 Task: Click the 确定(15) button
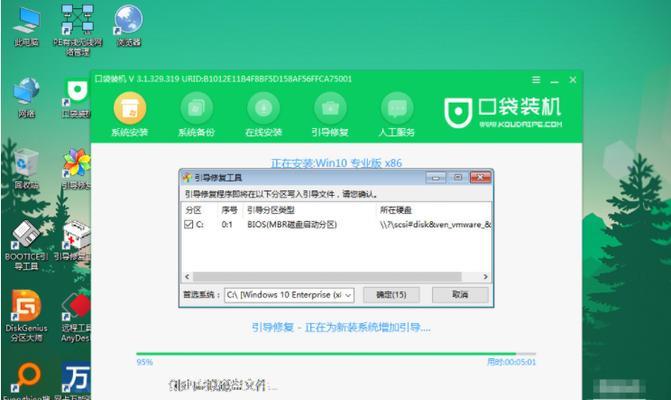391,295
